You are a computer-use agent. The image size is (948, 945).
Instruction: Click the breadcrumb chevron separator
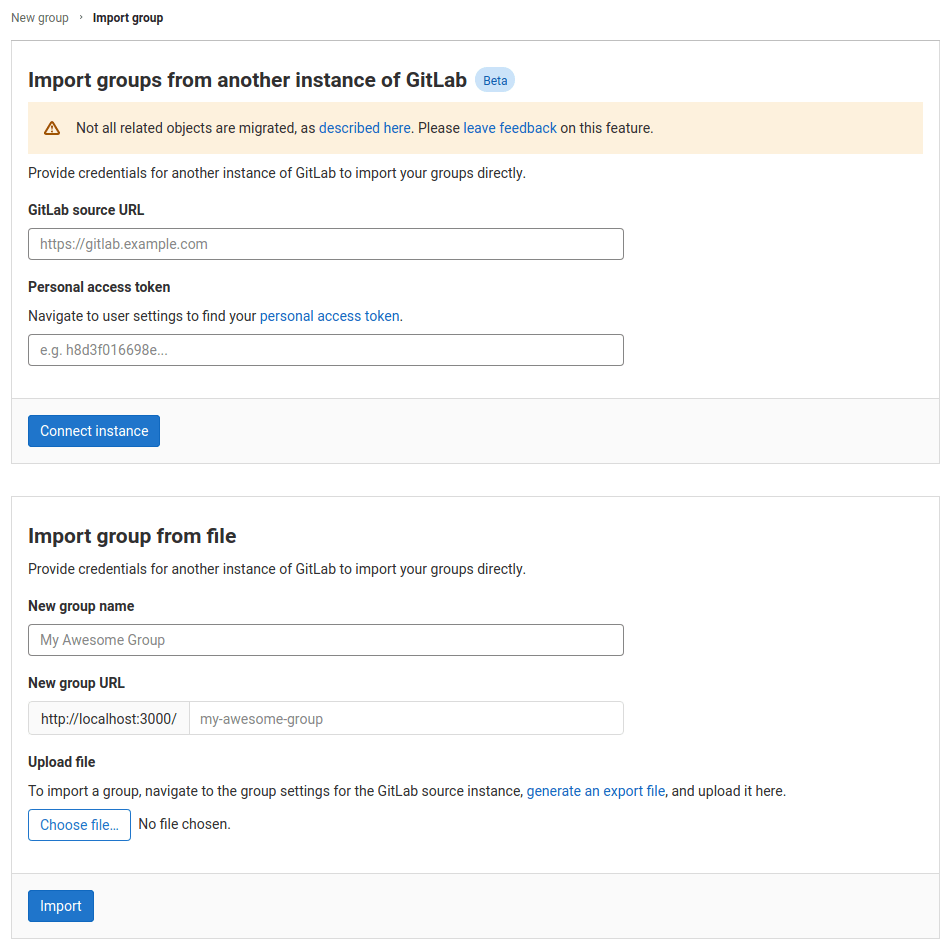point(82,17)
